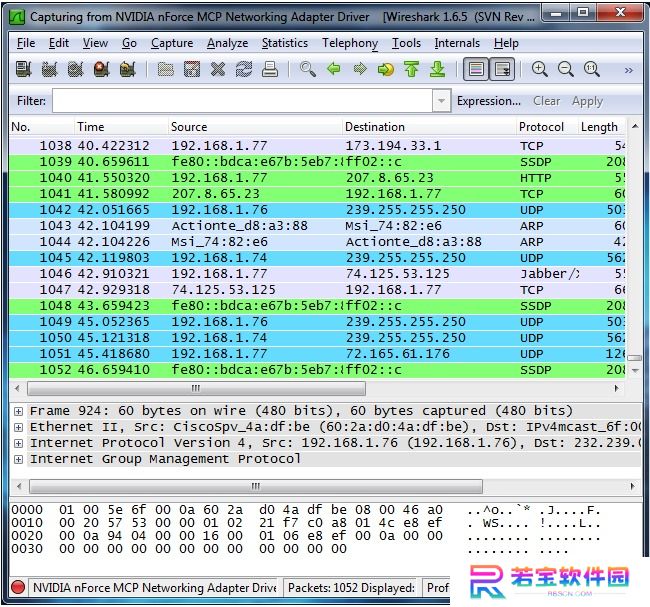Click the Prof status bar entry
The image size is (650, 607).
point(438,588)
